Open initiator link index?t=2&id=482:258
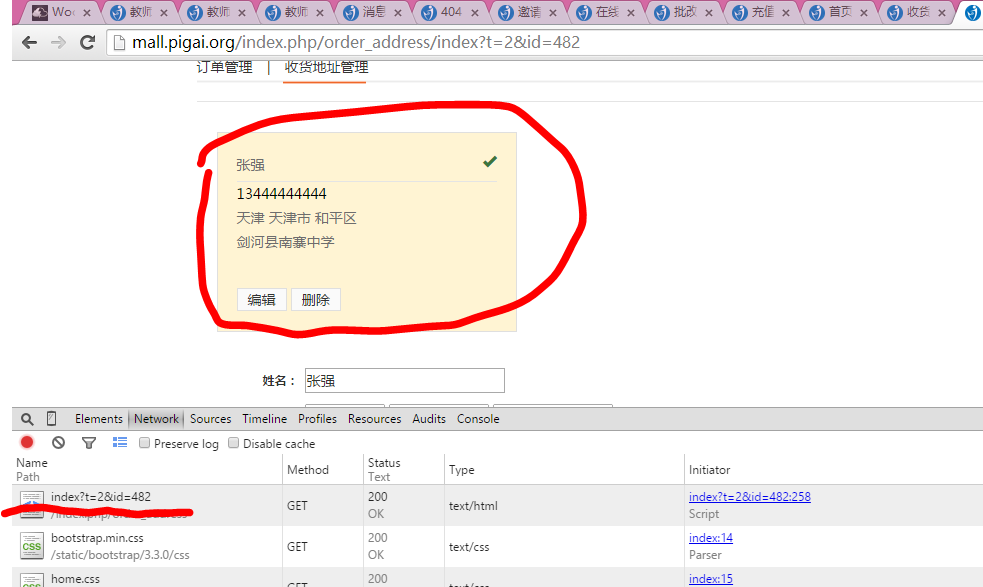 click(750, 497)
